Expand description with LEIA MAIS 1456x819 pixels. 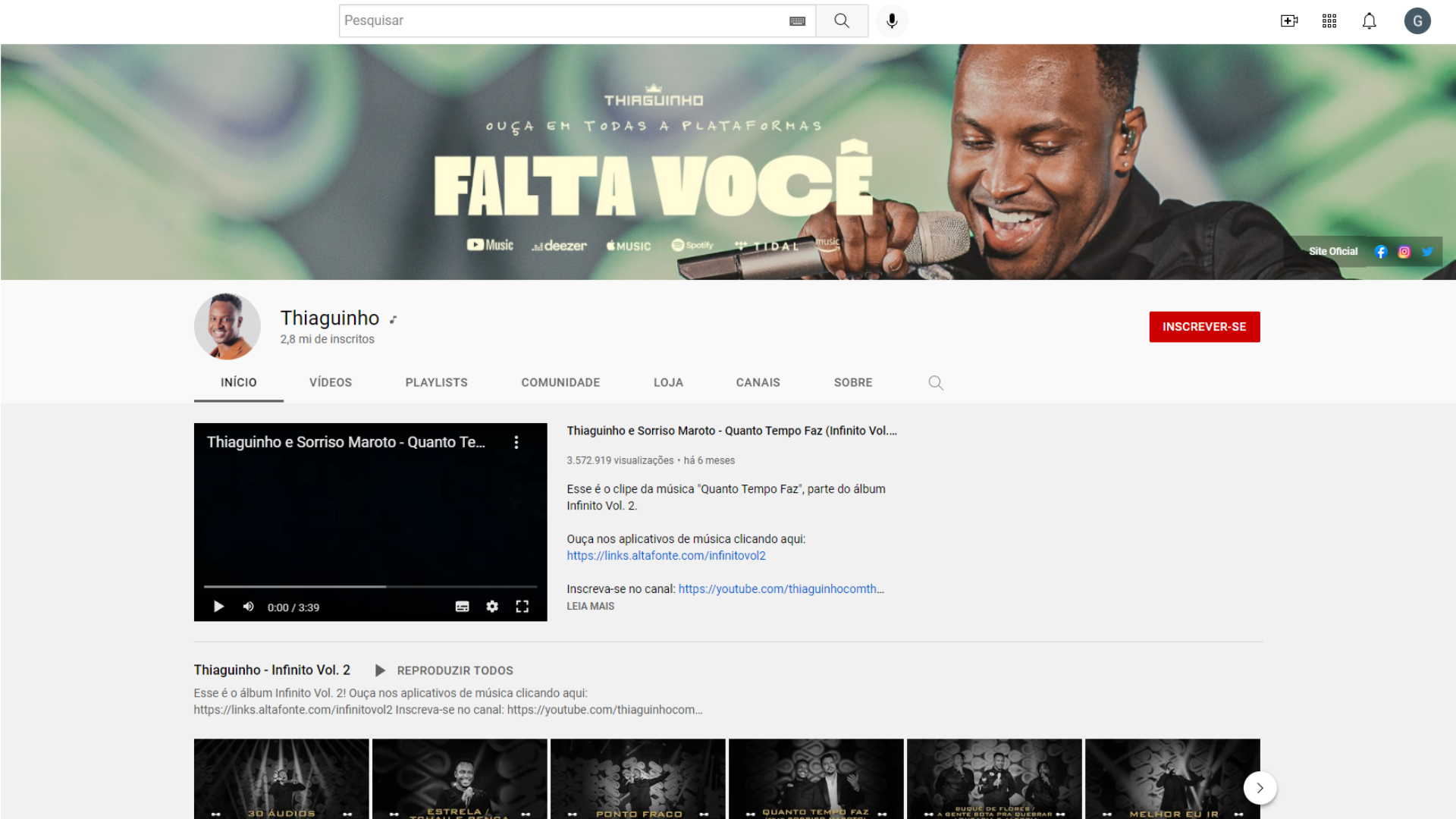(590, 606)
